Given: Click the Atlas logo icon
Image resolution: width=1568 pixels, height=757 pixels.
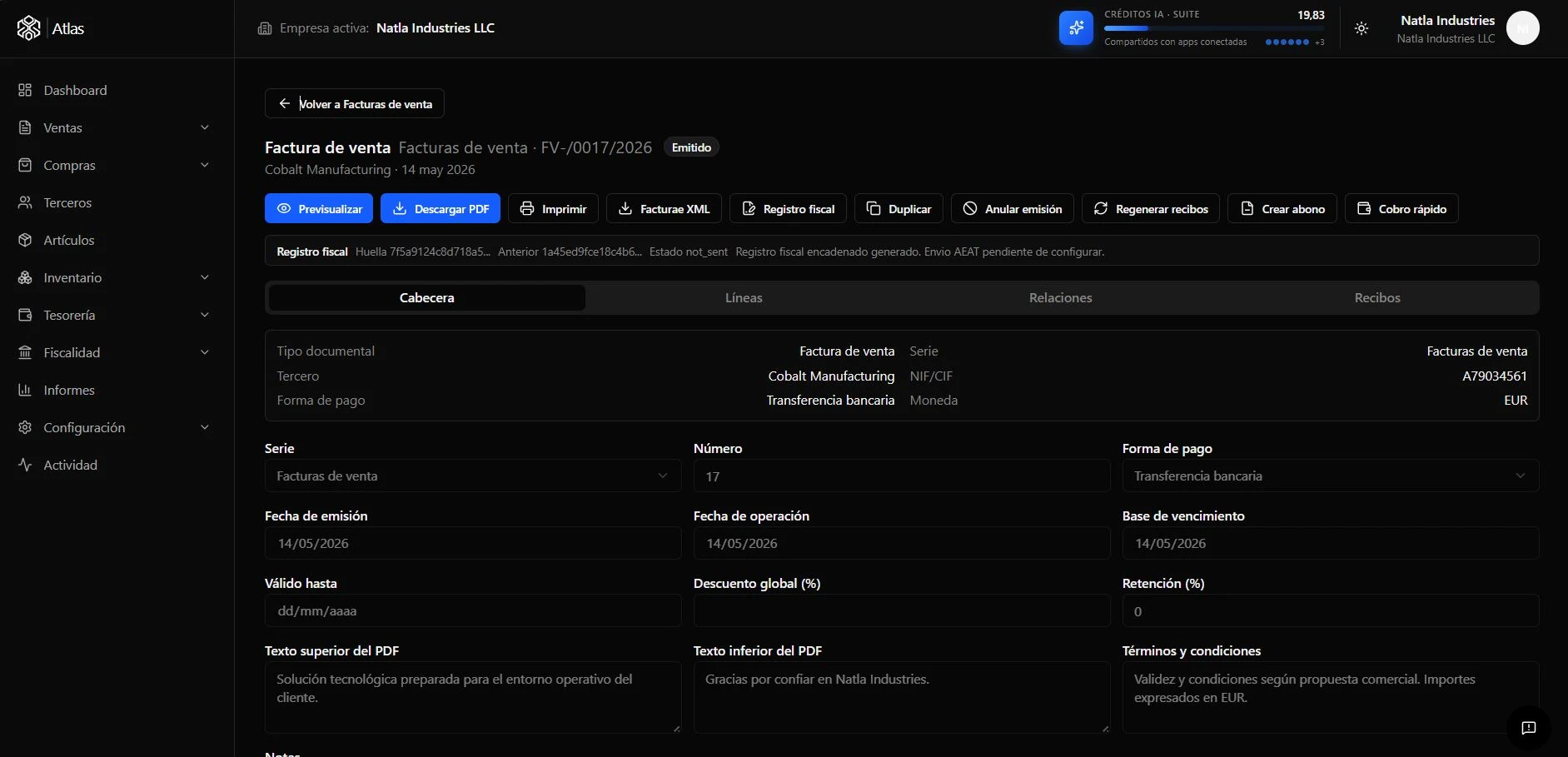Looking at the screenshot, I should [x=29, y=28].
